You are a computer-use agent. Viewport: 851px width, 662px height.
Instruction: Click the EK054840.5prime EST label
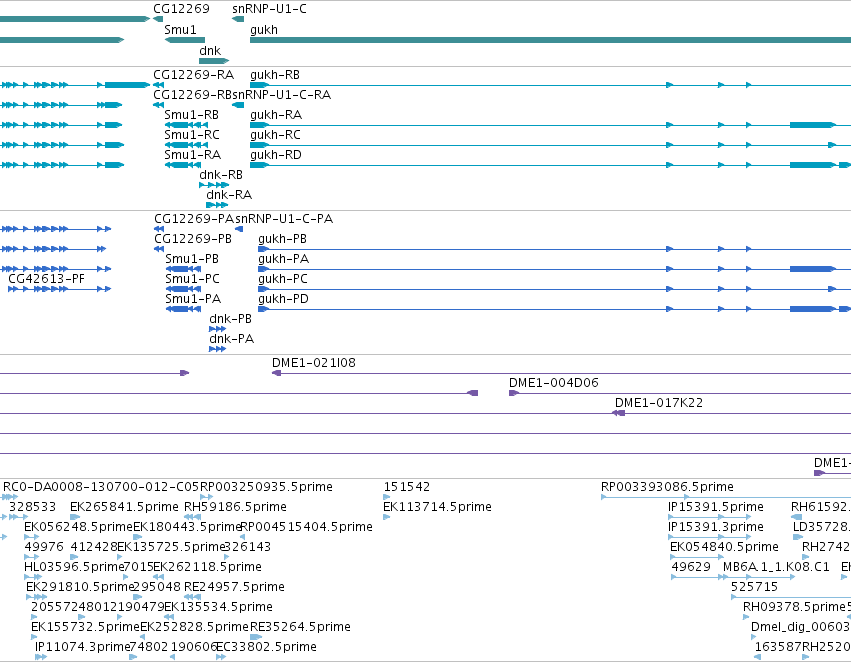pyautogui.click(x=725, y=548)
